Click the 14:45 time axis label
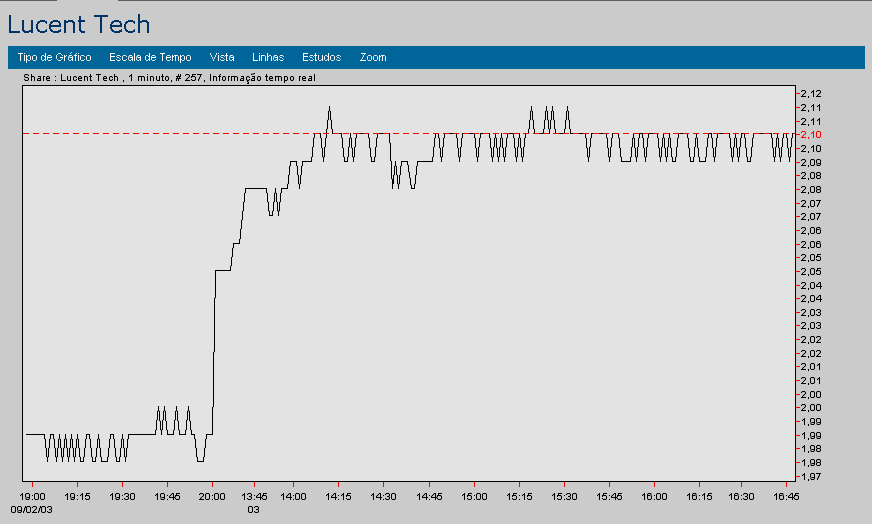This screenshot has width=872, height=524. (429, 496)
